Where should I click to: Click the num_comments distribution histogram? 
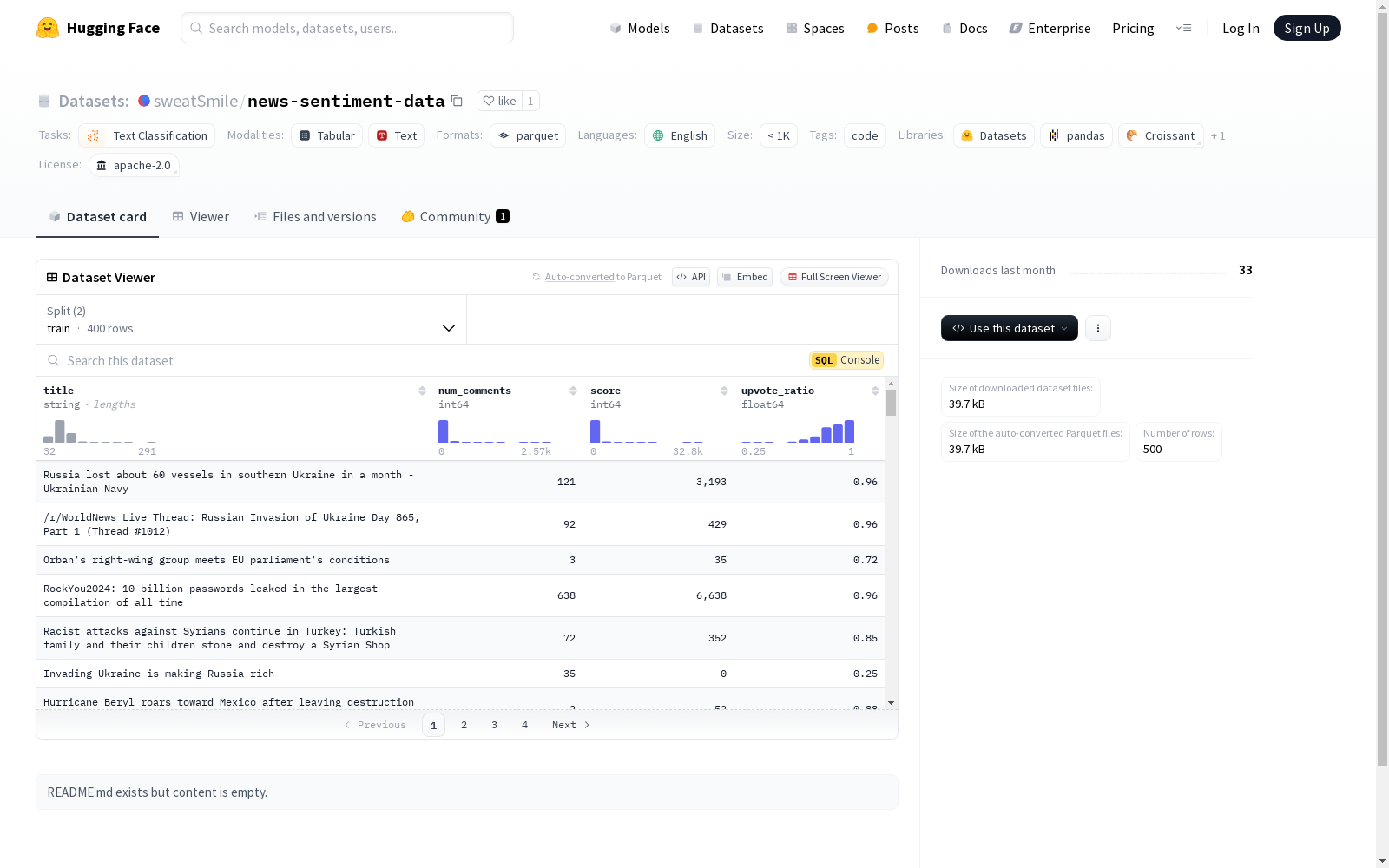[x=495, y=431]
